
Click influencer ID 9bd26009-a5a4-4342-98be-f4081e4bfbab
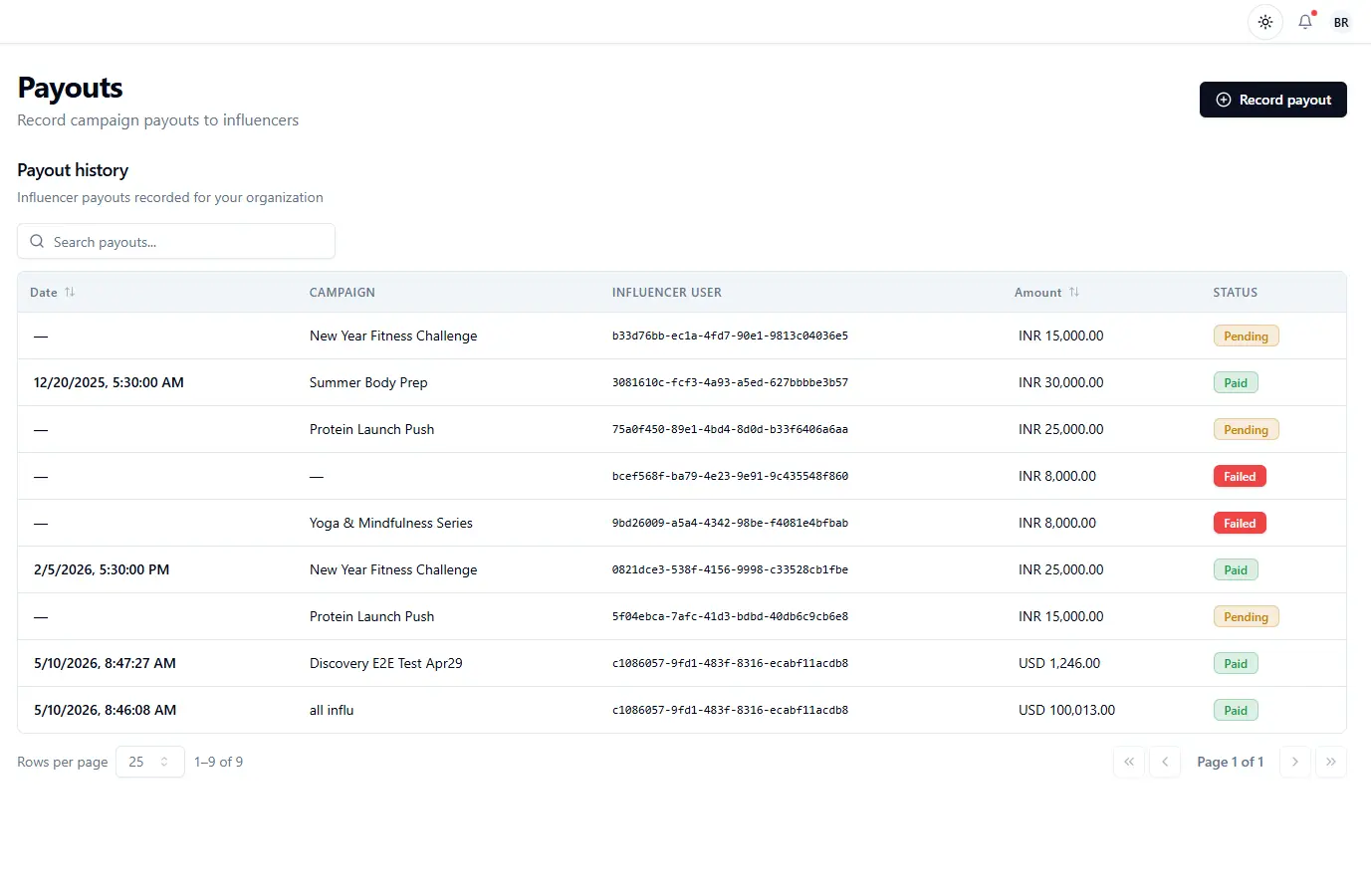(x=730, y=523)
